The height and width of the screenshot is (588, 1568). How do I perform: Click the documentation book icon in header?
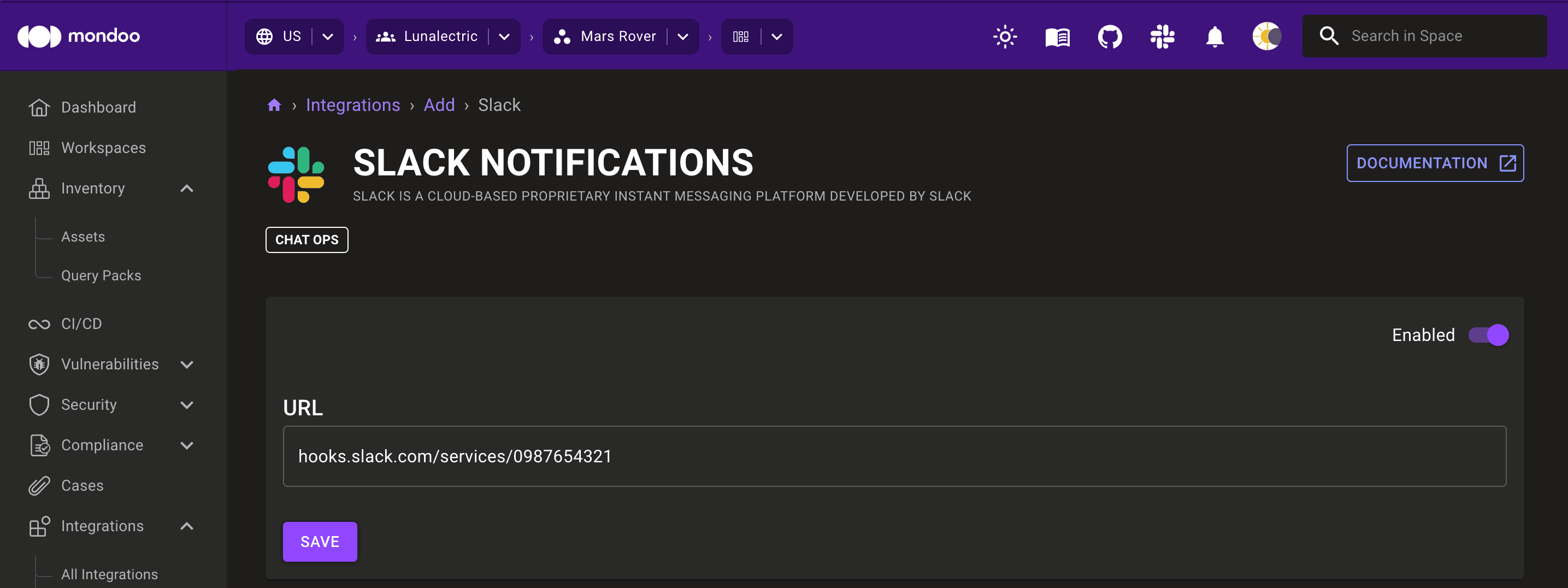point(1057,36)
